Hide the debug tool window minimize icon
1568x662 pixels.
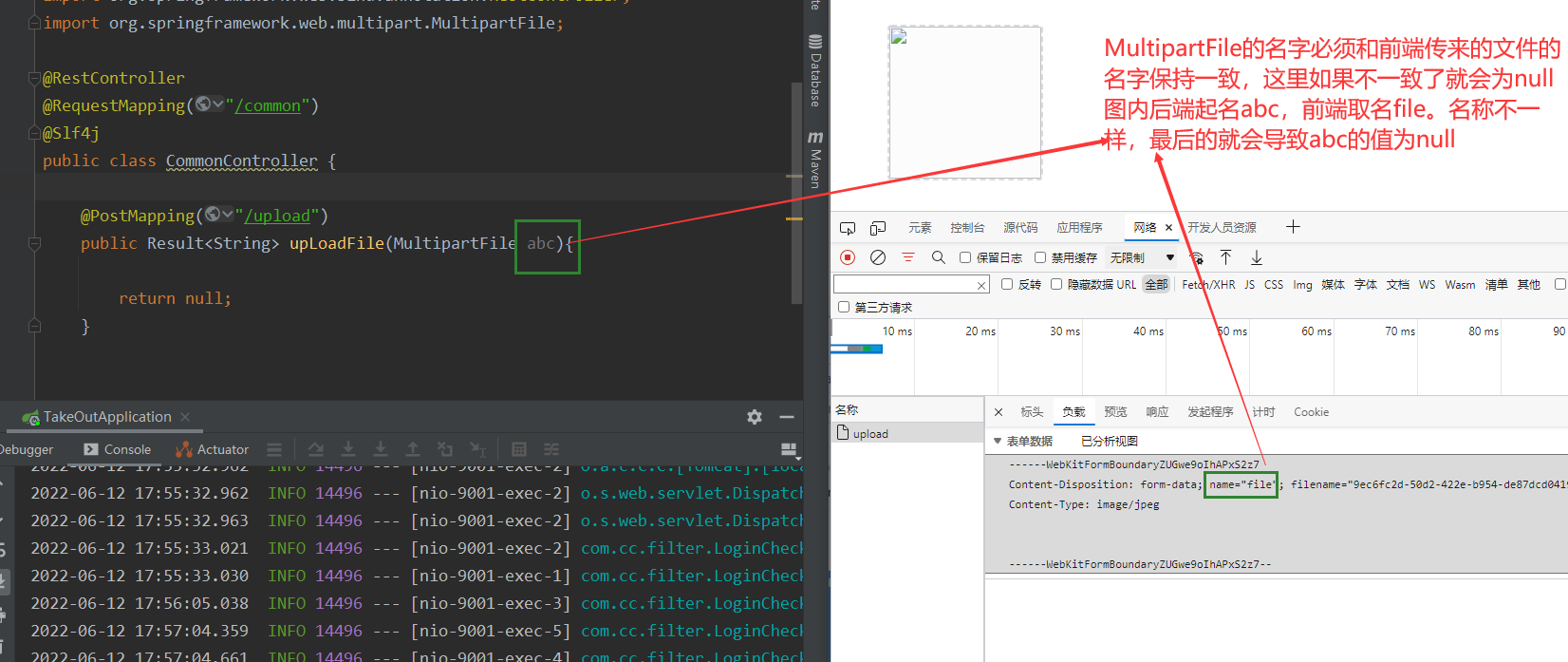point(787,417)
